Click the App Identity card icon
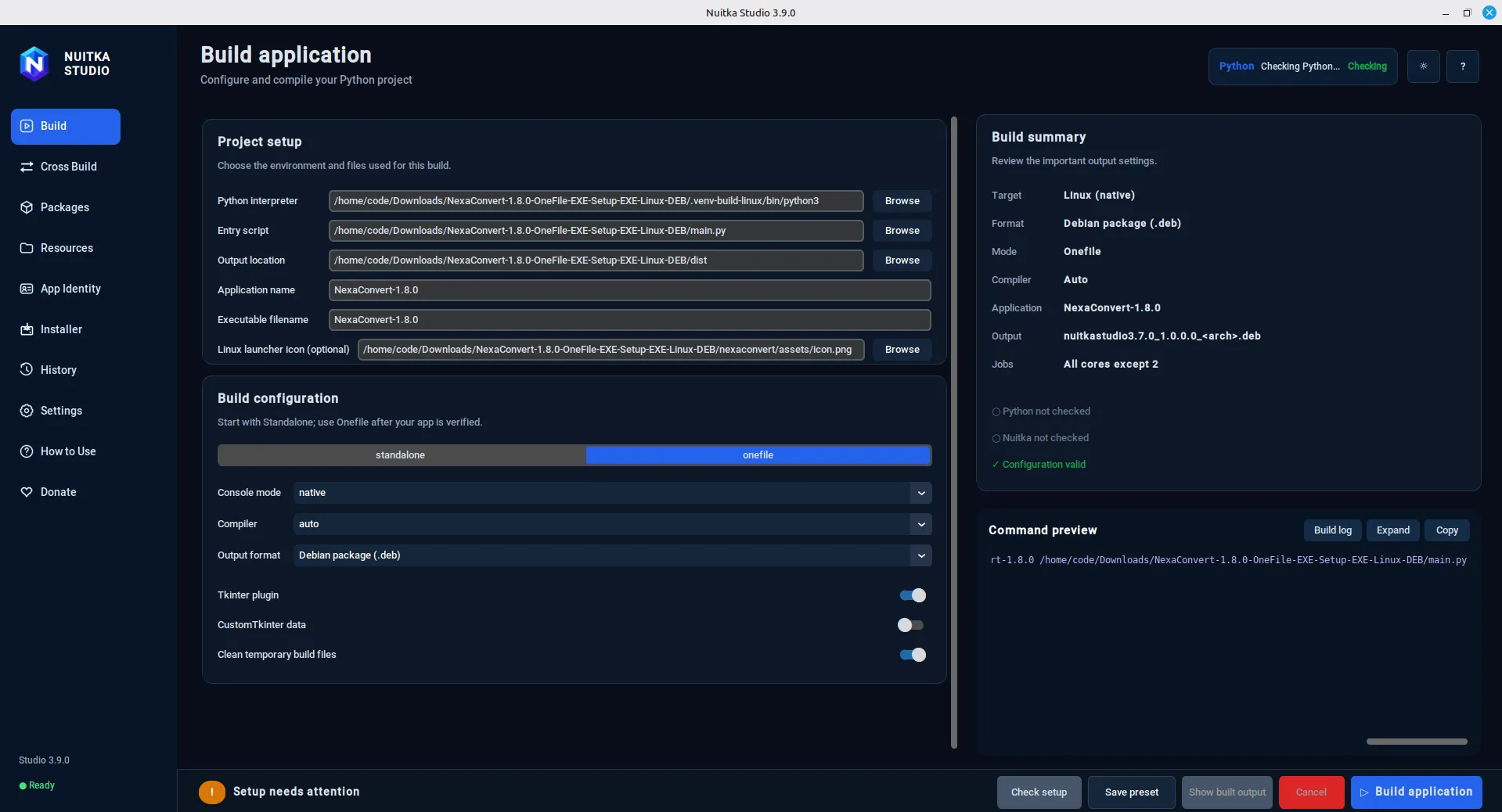 27,289
